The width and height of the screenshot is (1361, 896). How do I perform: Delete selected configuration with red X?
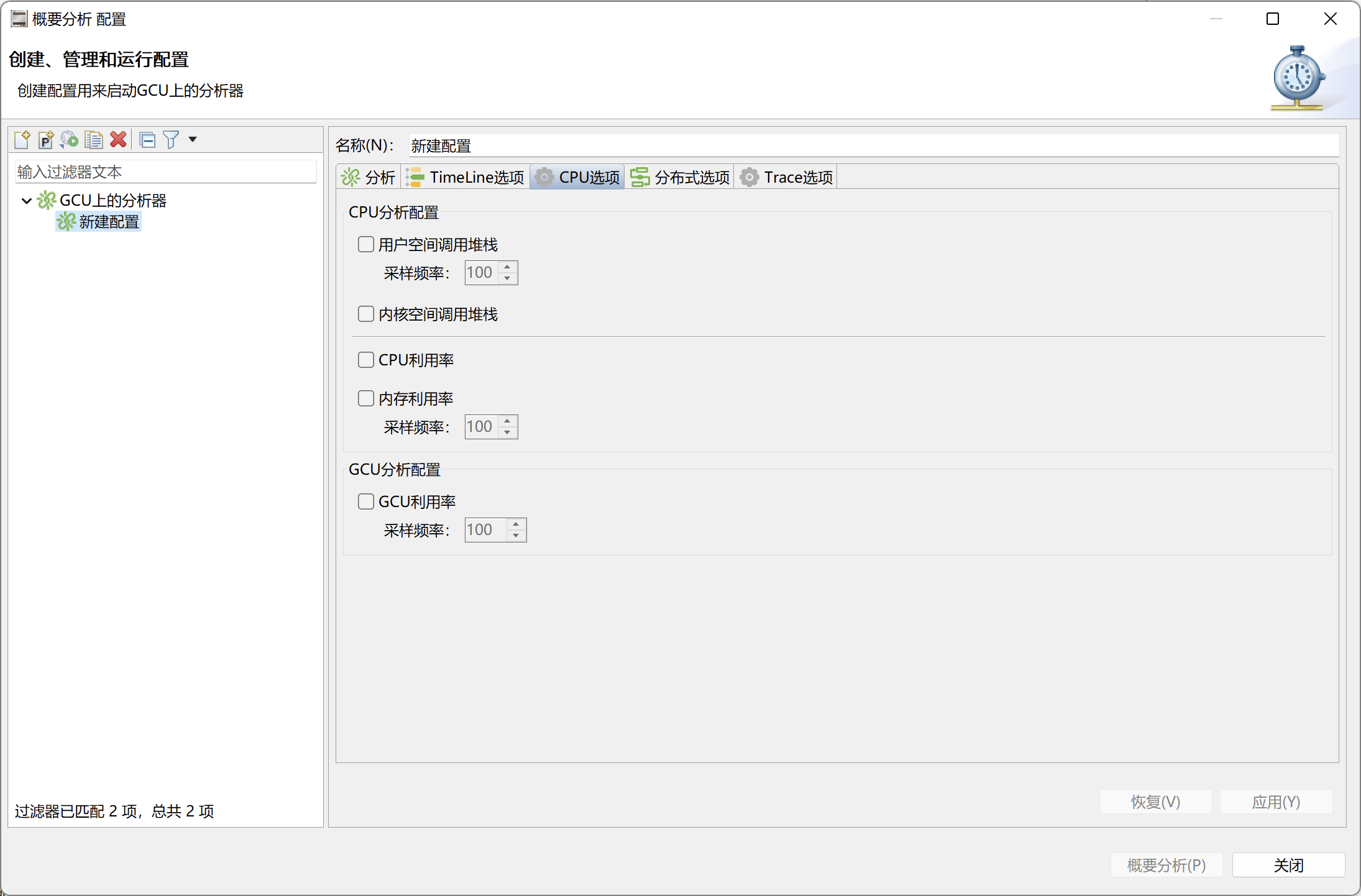(x=118, y=140)
